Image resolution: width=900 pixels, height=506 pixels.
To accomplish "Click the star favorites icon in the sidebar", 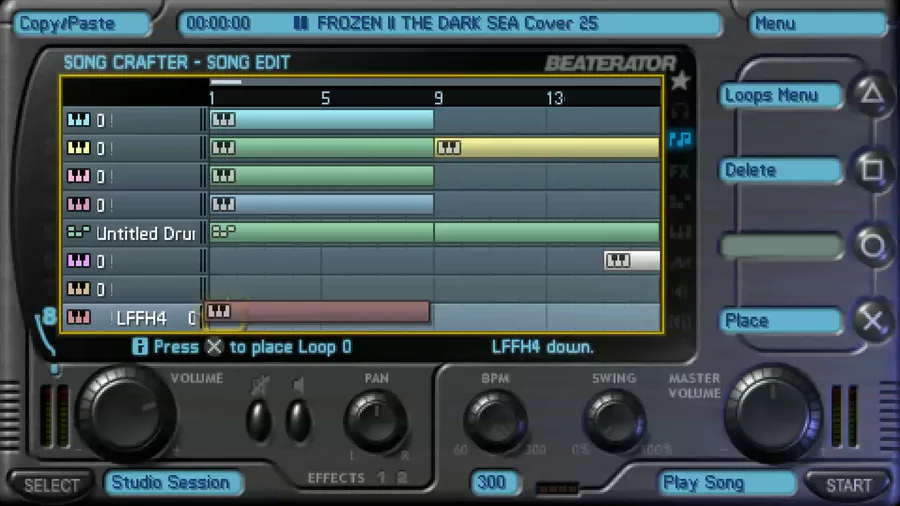I will coord(680,81).
